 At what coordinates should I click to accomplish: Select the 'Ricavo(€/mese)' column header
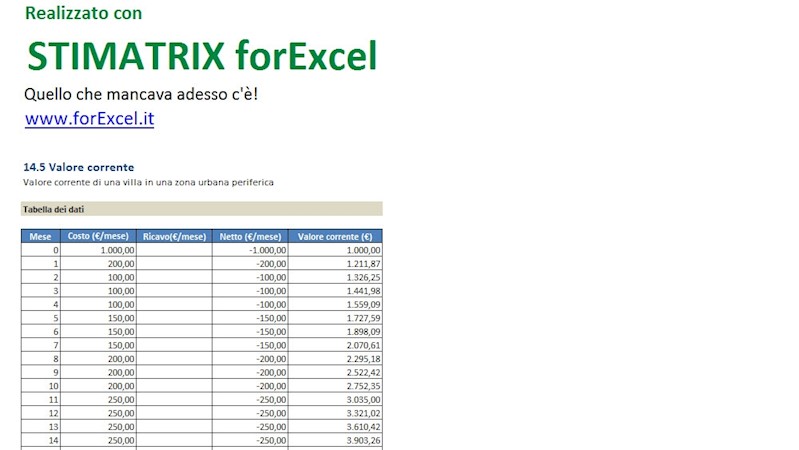coord(174,236)
